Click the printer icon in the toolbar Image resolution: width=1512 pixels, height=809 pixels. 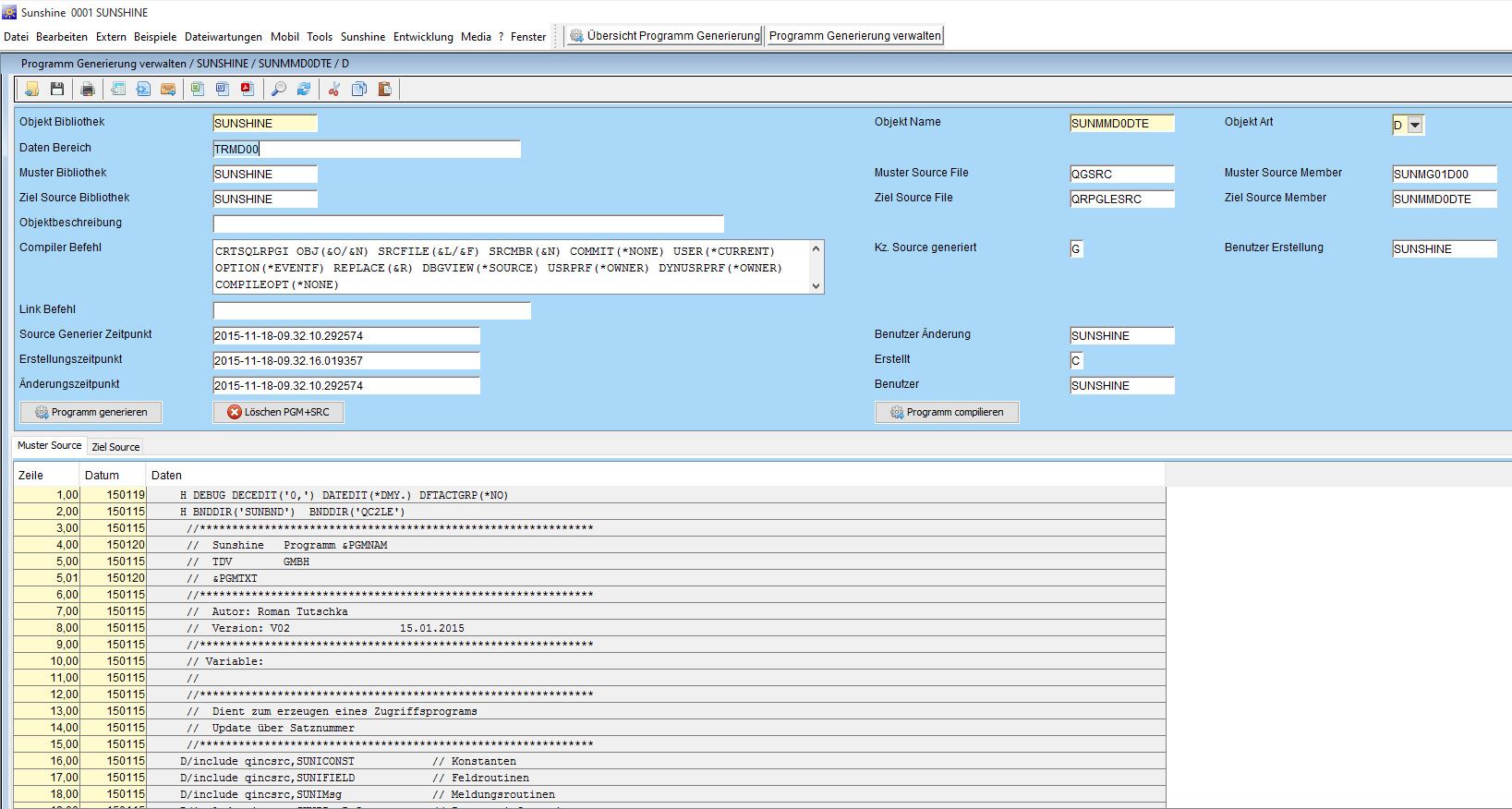point(88,89)
